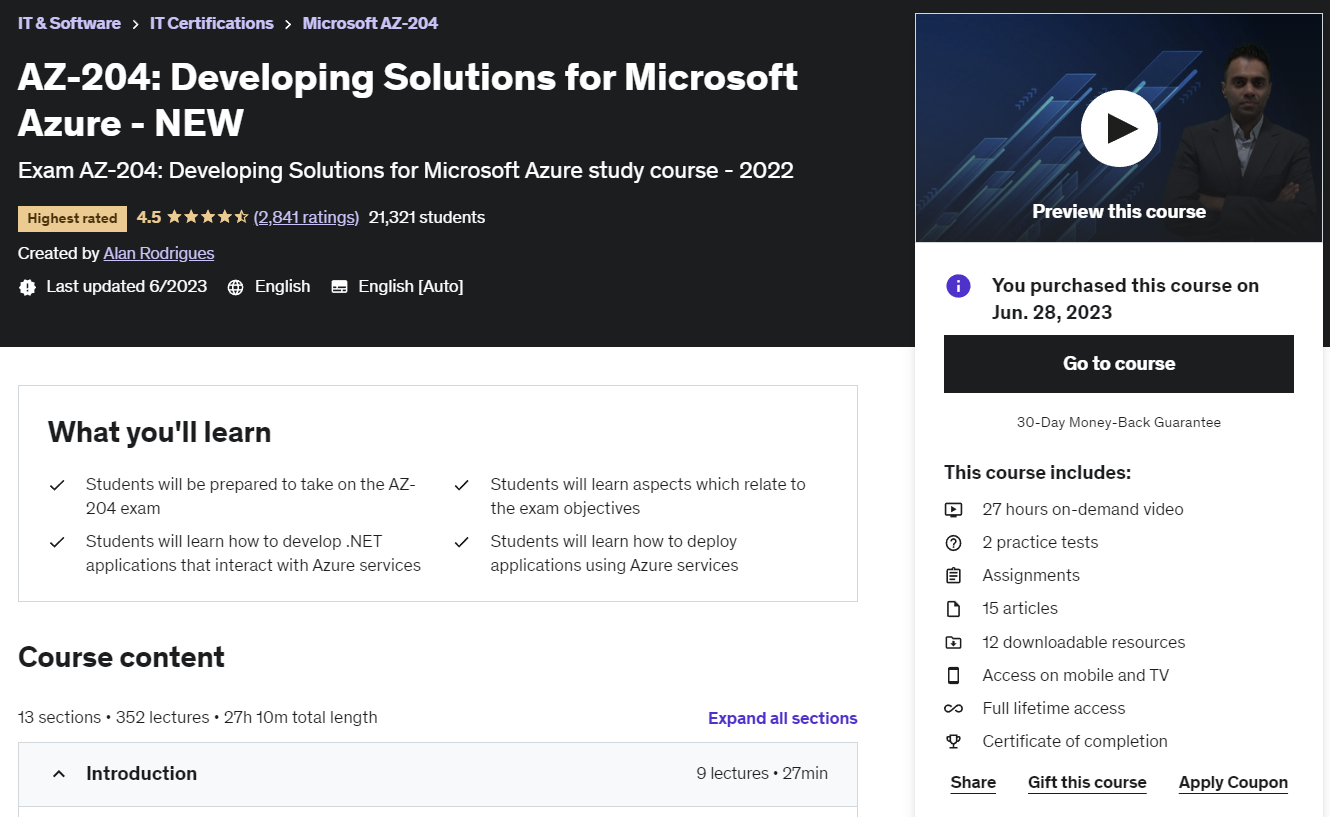
Task: Click checkmark beside deploy applications learning item
Action: [461, 542]
